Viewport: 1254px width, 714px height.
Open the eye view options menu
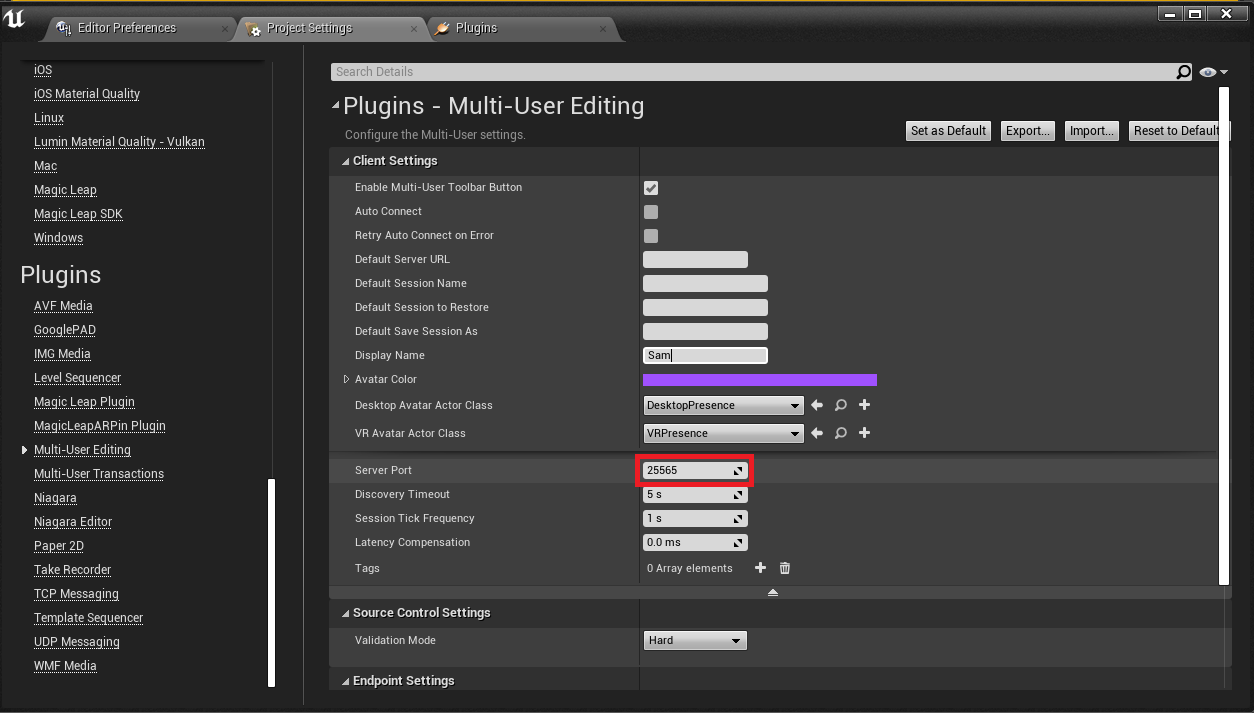(x=1213, y=72)
